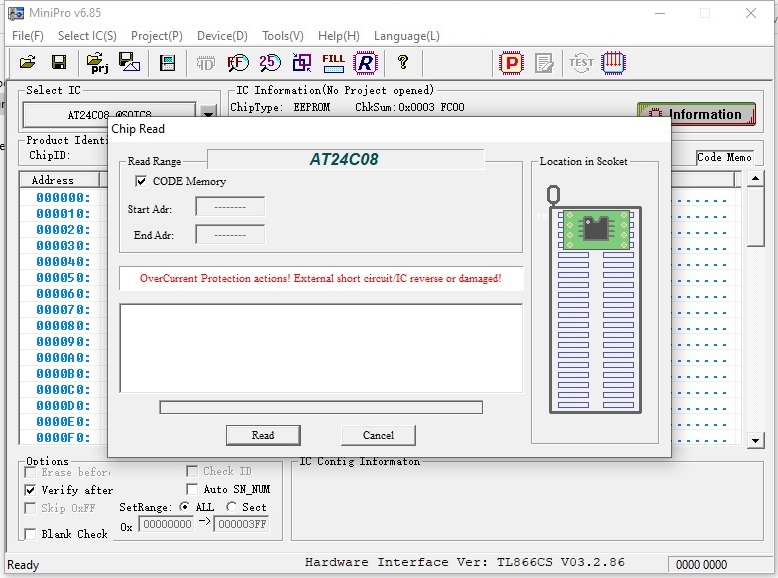Click the Read button in dialog
The width and height of the screenshot is (778, 578).
pyautogui.click(x=263, y=435)
